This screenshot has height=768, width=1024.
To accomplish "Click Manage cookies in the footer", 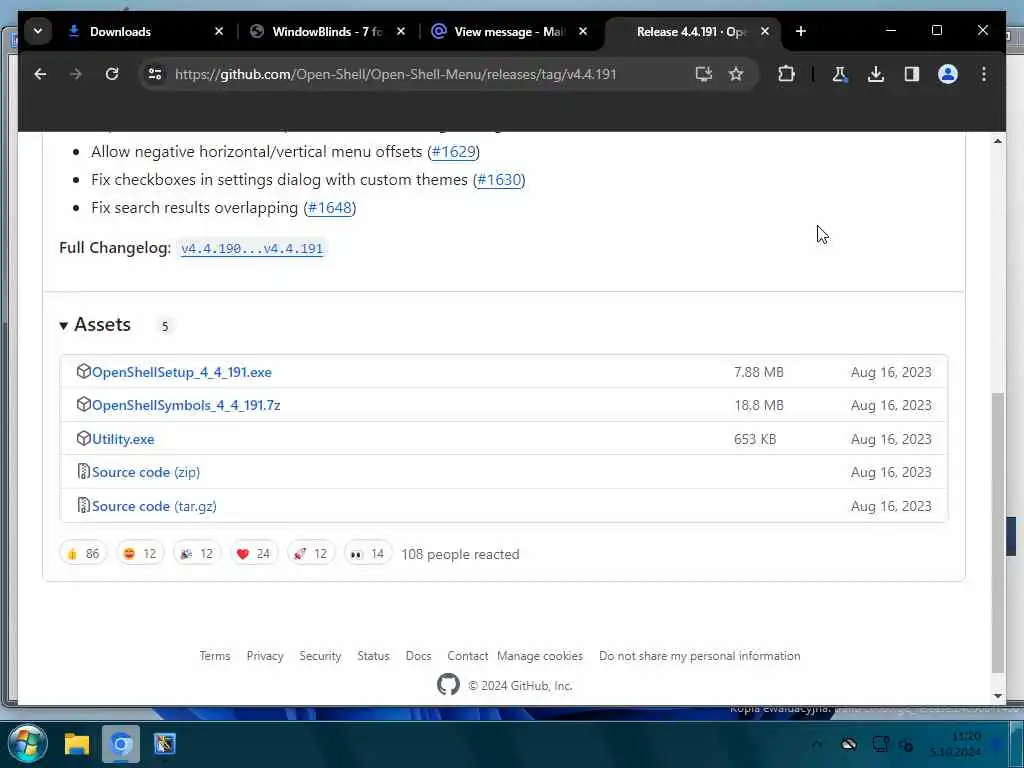I will 539,656.
